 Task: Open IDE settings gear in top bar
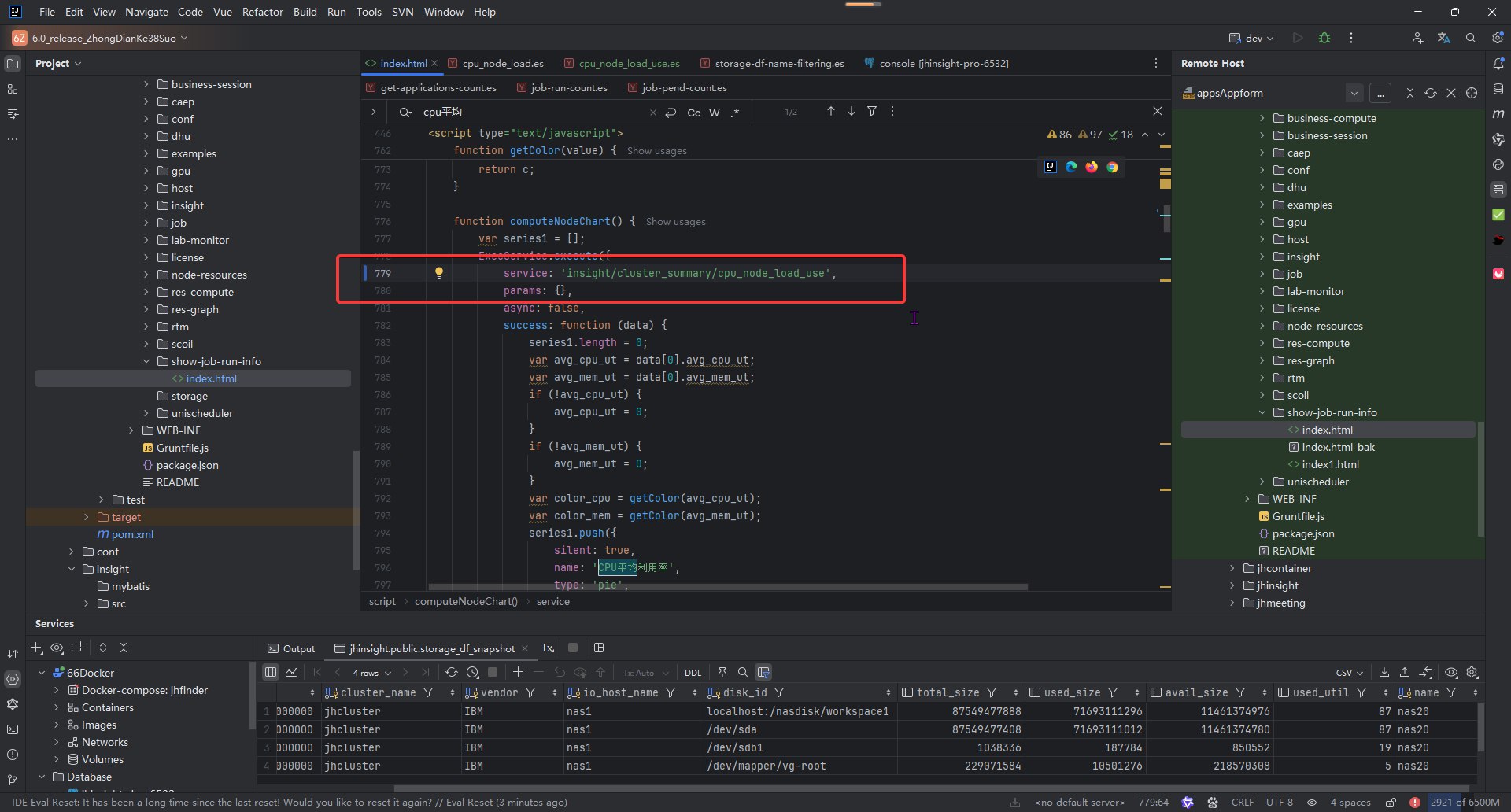(x=1498, y=38)
